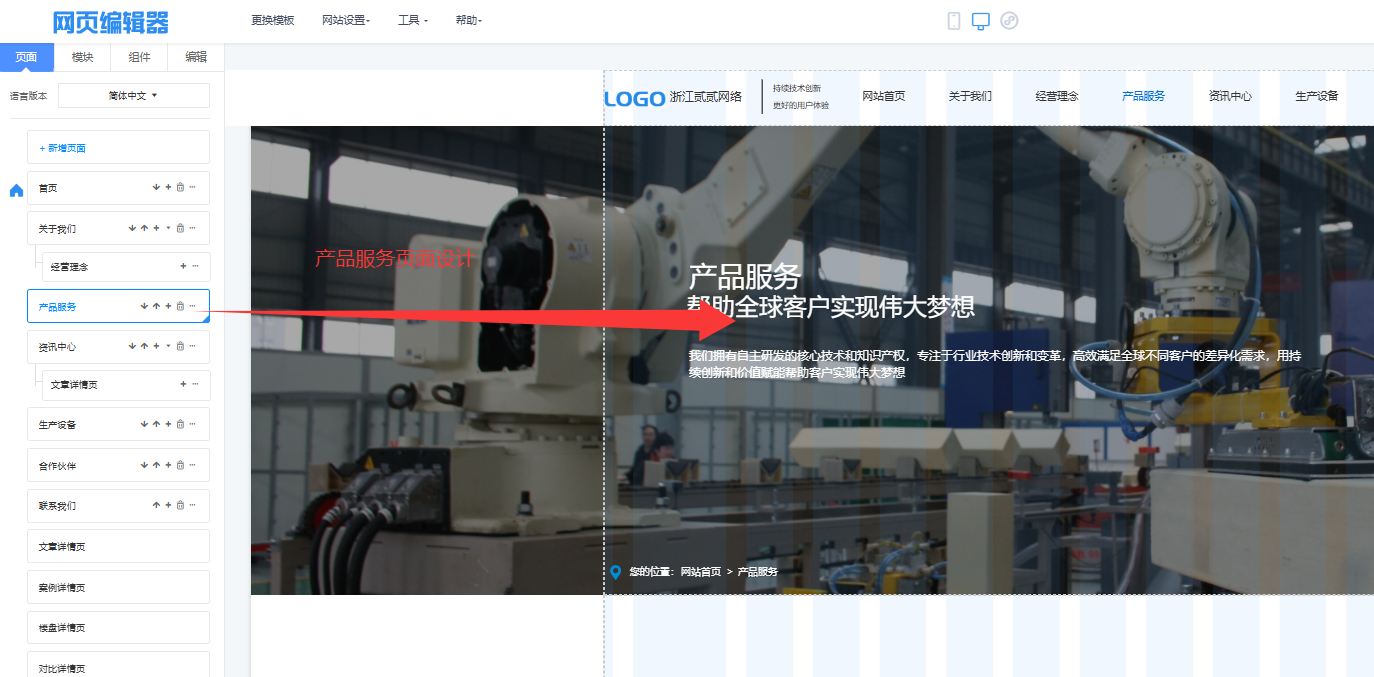The height and width of the screenshot is (677, 1374).
Task: Add subpage under 资讯中心 with plus
Action: (x=156, y=346)
